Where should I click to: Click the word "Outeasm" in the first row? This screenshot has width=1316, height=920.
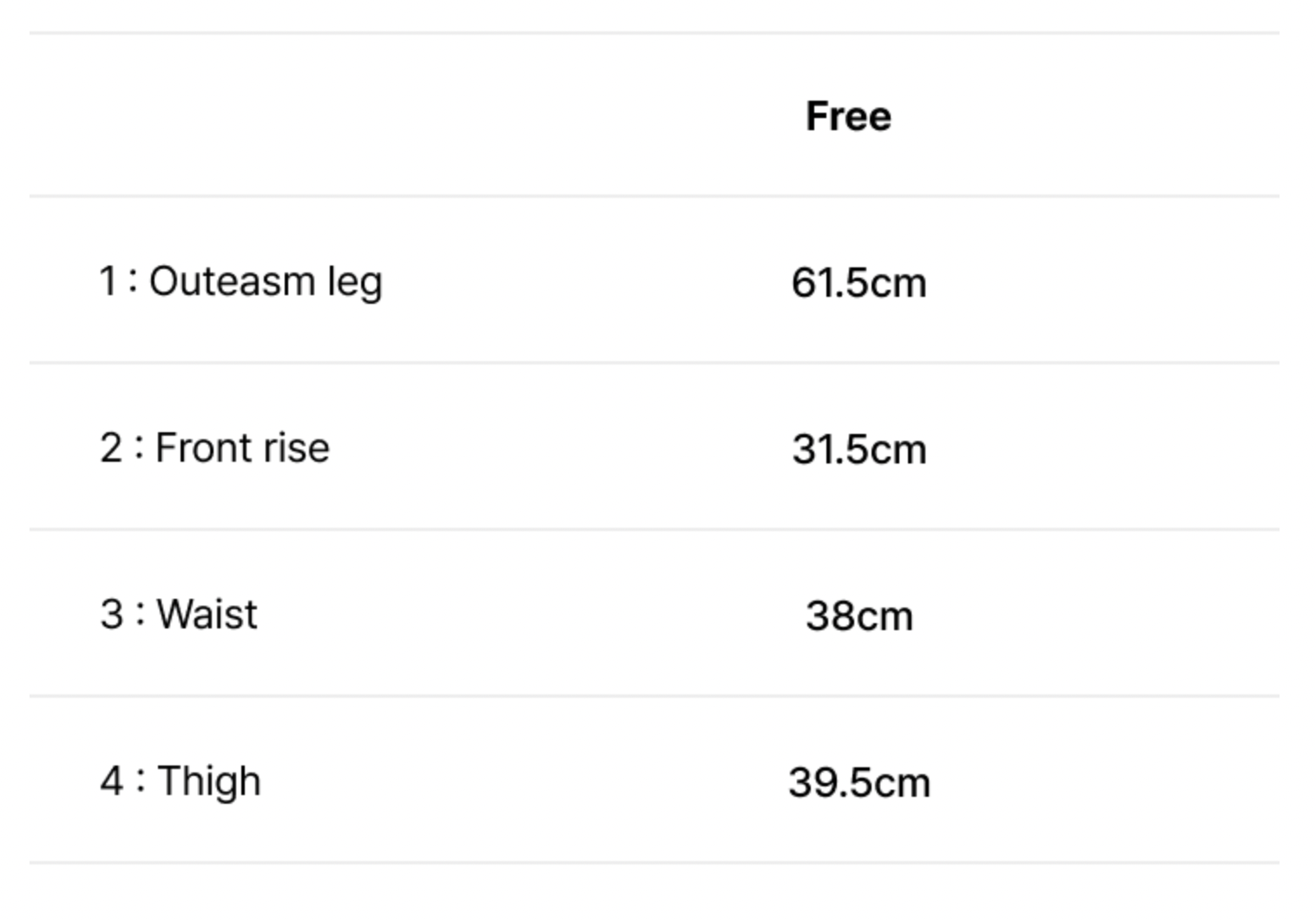[x=232, y=281]
